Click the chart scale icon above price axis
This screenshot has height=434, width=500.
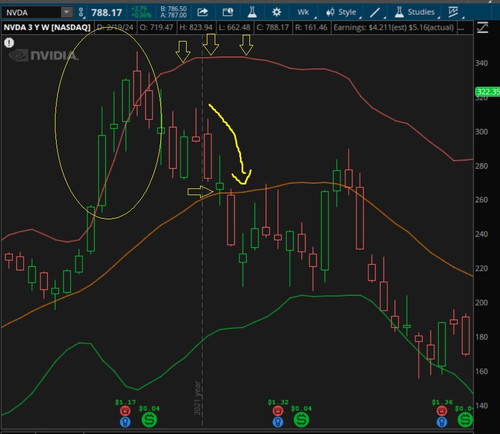click(482, 27)
